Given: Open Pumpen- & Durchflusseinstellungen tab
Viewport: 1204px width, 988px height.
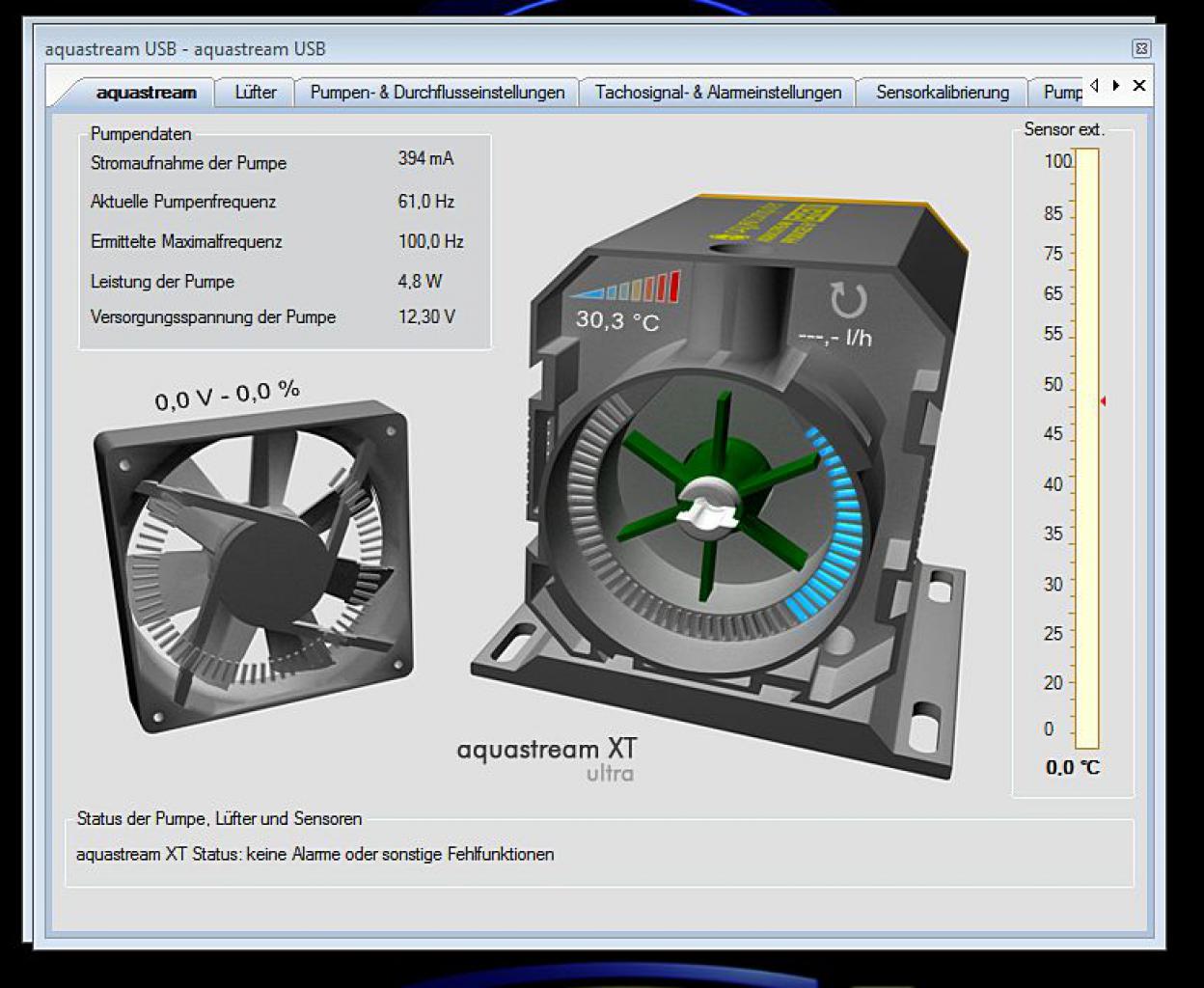Looking at the screenshot, I should point(437,93).
